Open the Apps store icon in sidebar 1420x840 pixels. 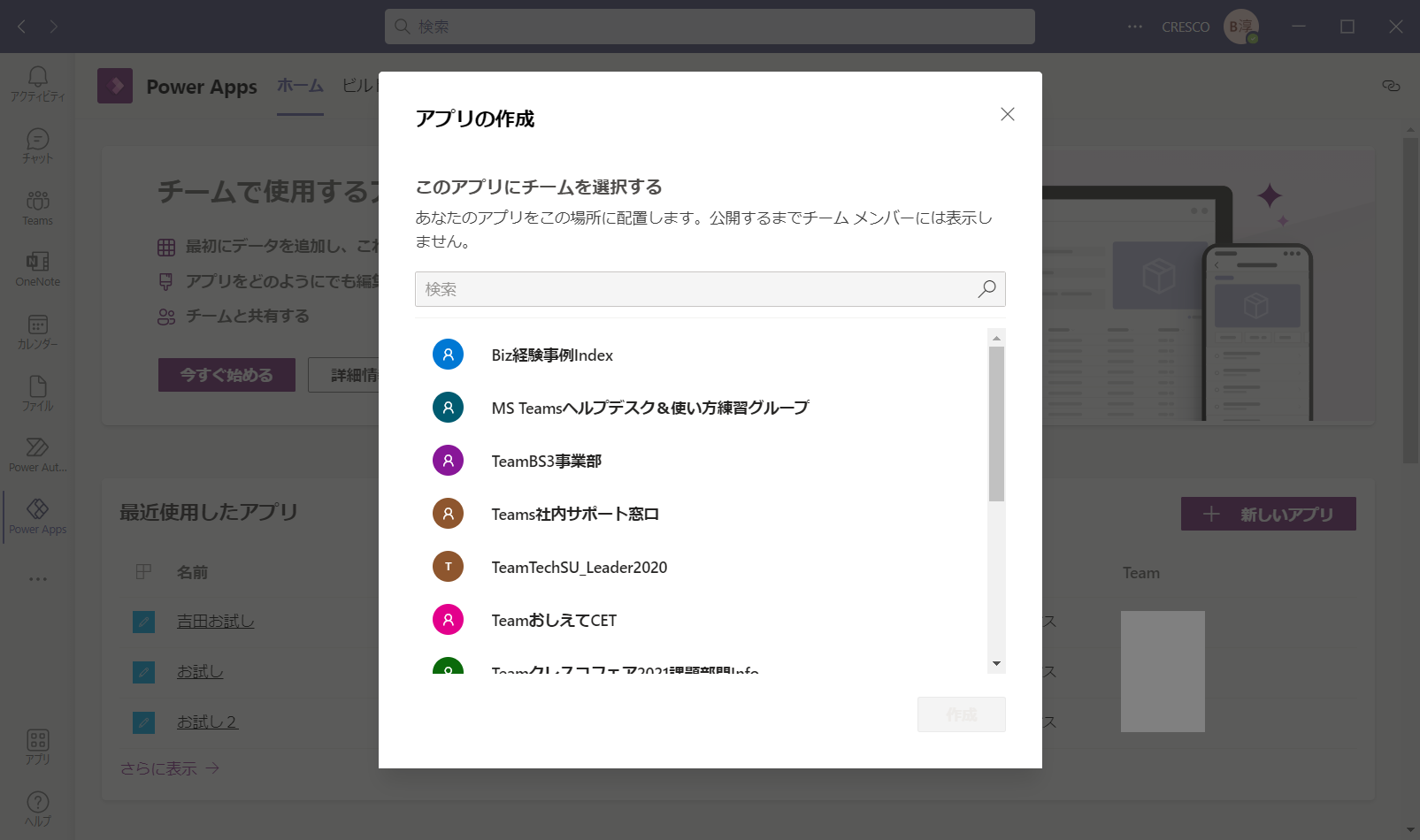37,747
